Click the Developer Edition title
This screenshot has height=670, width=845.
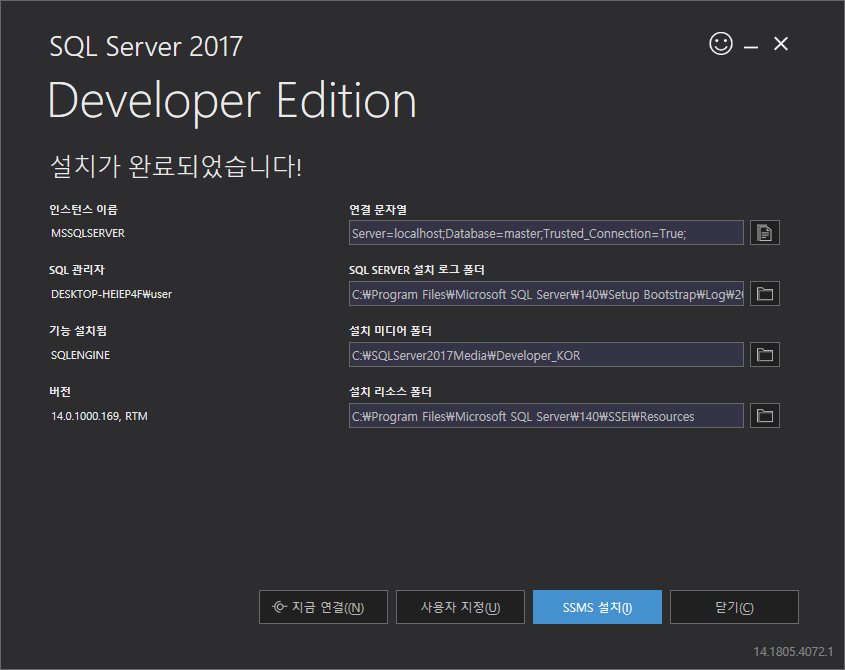(232, 102)
